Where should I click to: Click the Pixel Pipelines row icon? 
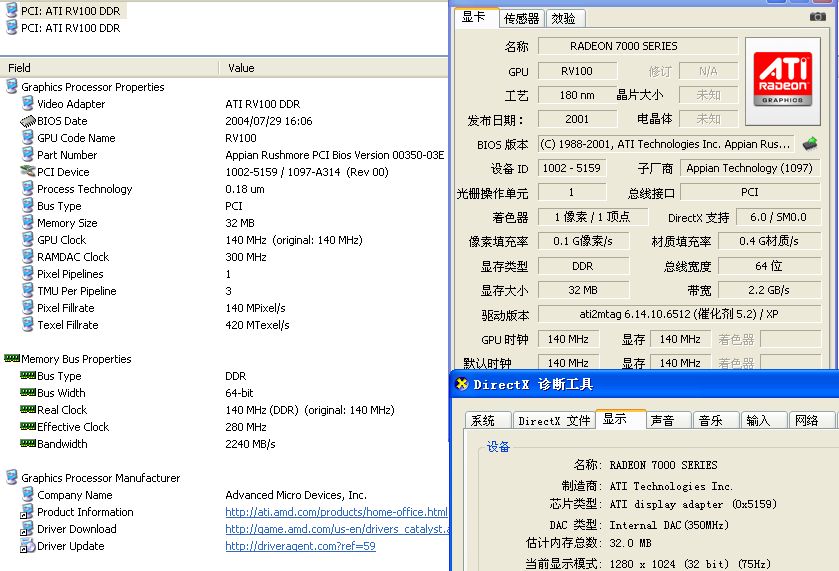click(28, 273)
